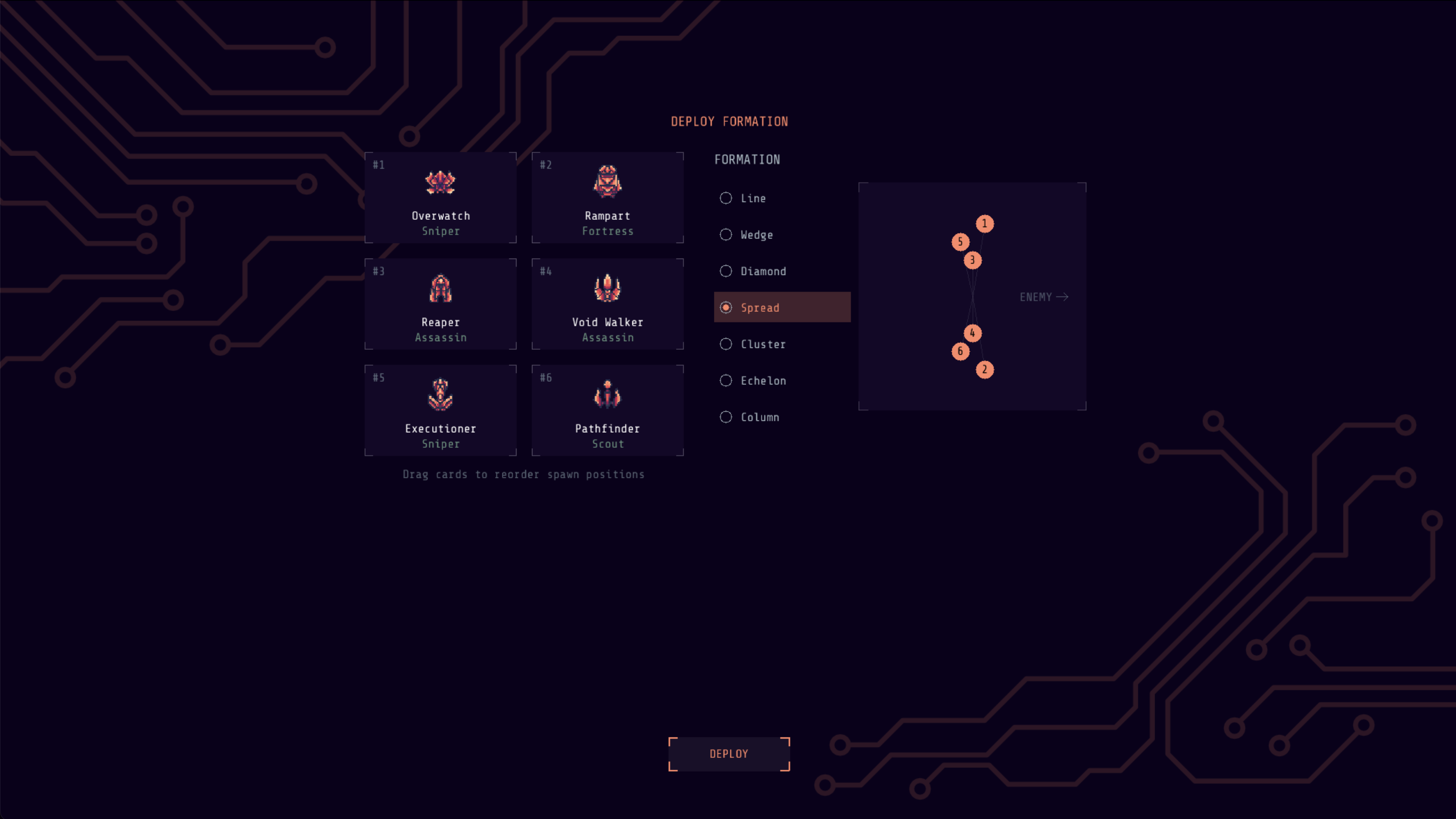
Task: Click the Executioner sniper ship icon
Action: click(x=440, y=394)
